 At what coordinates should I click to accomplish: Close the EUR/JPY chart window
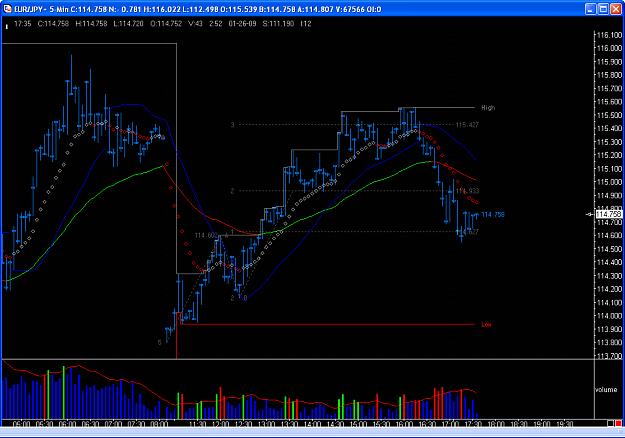(616, 9)
